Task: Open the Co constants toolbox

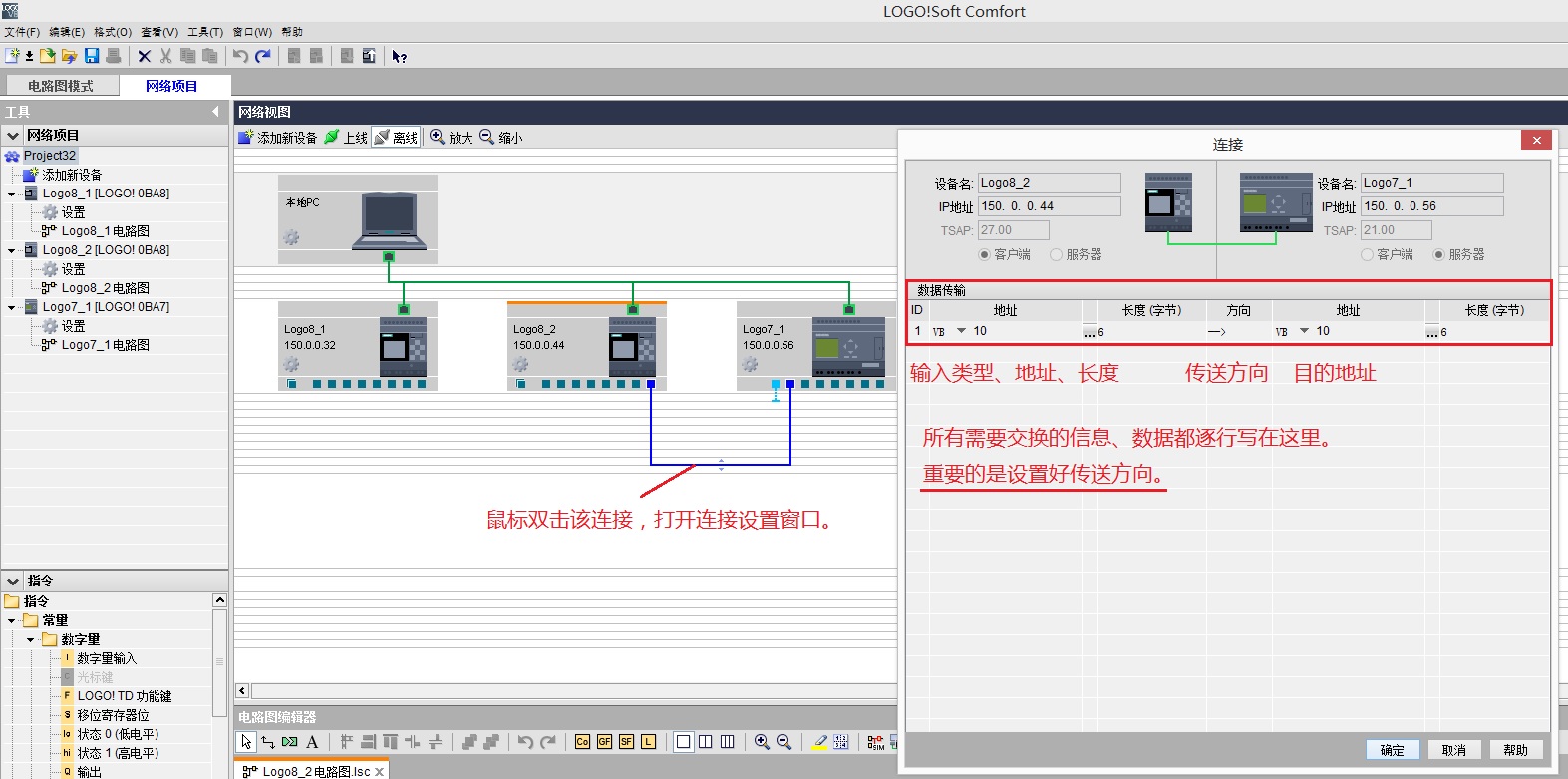Action: click(x=582, y=742)
